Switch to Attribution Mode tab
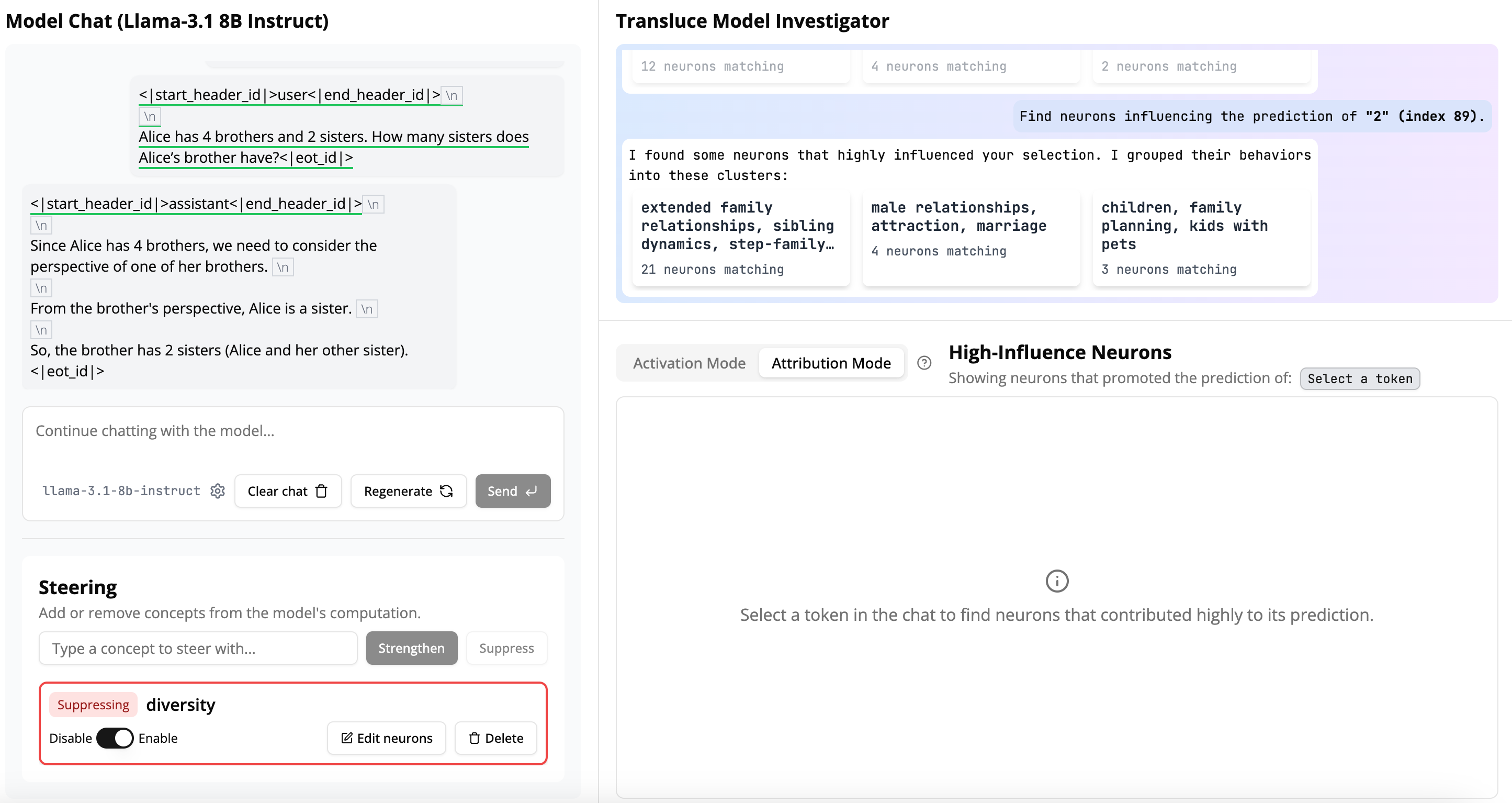Screen dimensions: 1512x803 [830, 363]
